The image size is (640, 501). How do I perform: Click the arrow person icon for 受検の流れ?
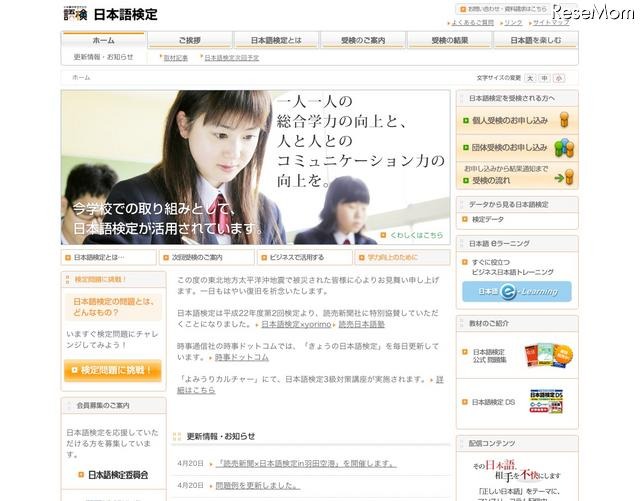pos(565,177)
